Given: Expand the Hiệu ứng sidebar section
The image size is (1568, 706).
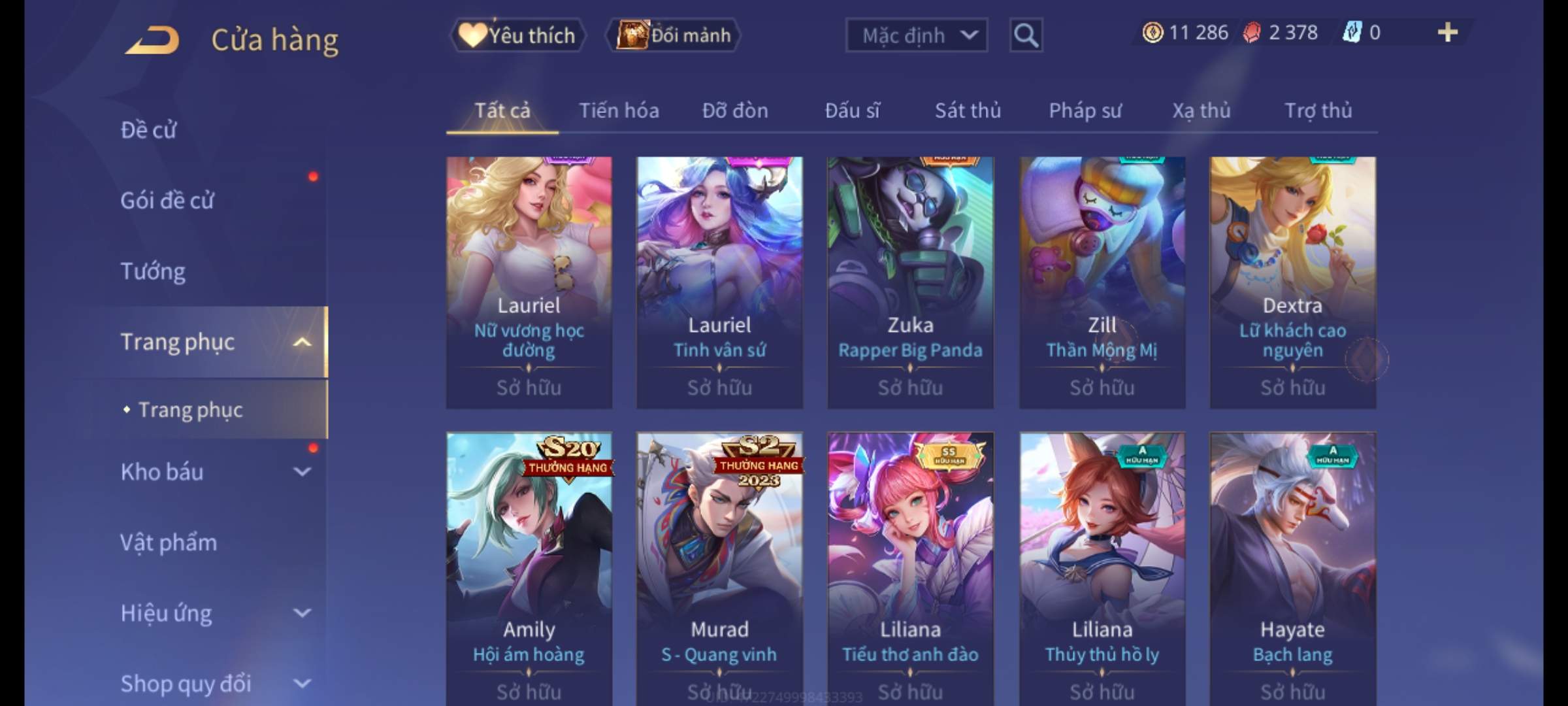Looking at the screenshot, I should click(302, 613).
